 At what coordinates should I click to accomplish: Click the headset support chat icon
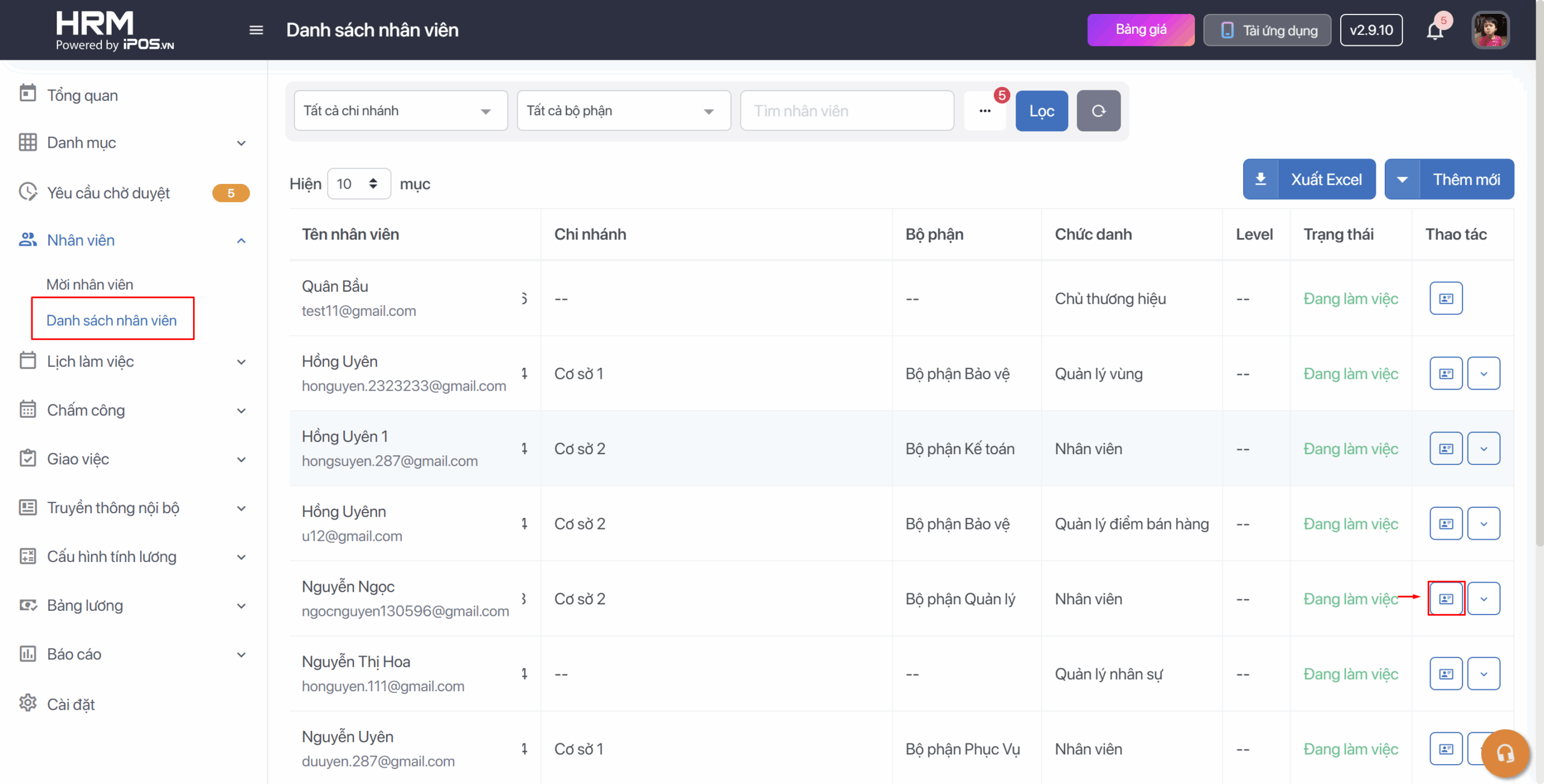coord(1505,753)
